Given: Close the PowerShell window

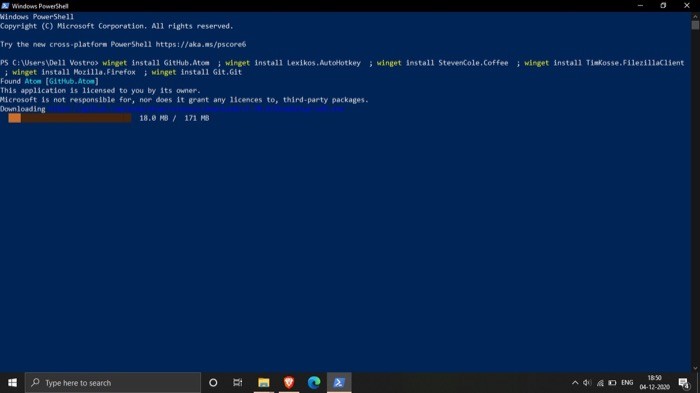Looking at the screenshot, I should pyautogui.click(x=687, y=6).
